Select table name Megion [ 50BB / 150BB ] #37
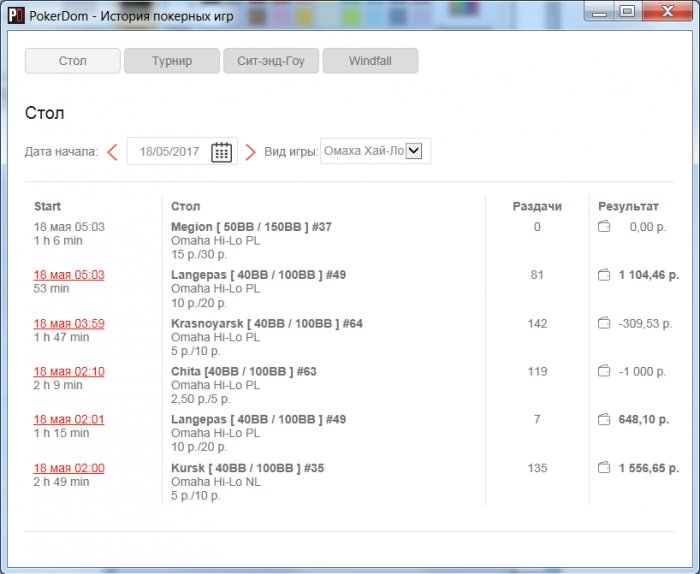 tap(251, 227)
